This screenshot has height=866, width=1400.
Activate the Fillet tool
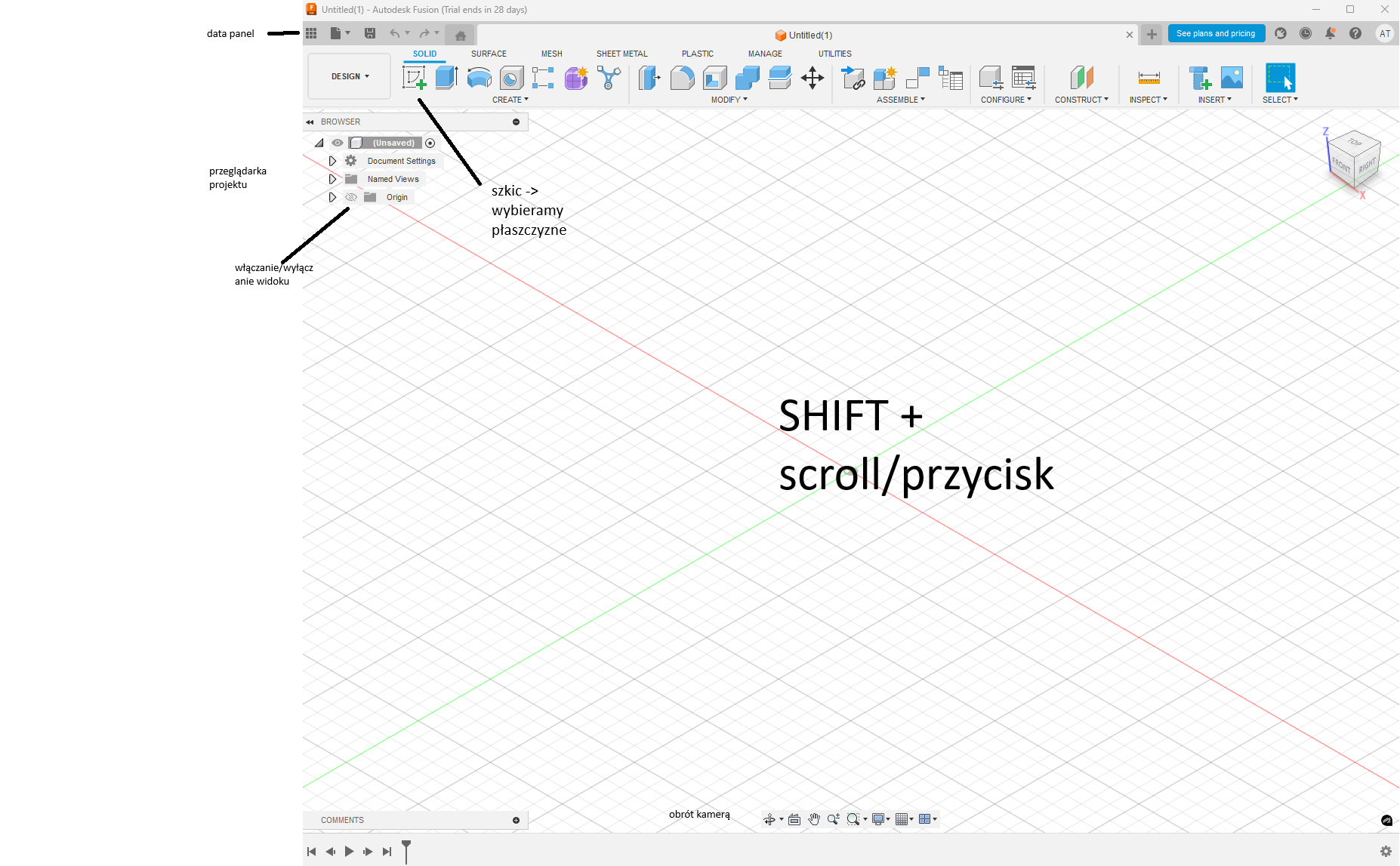click(682, 78)
